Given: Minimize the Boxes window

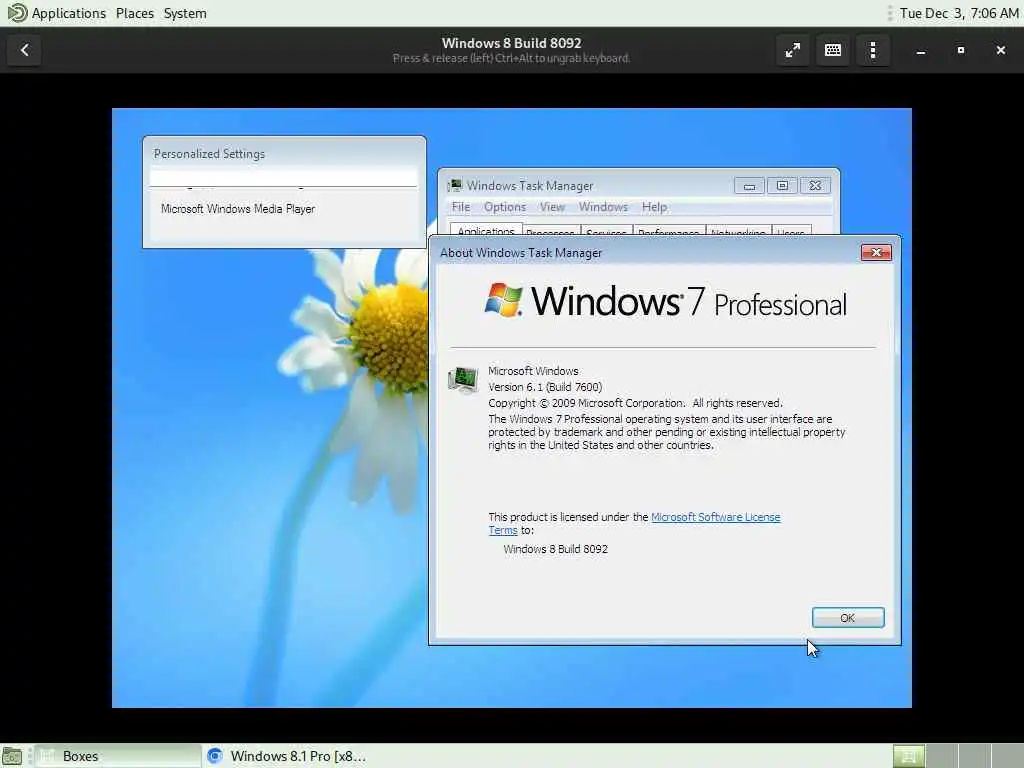Looking at the screenshot, I should tap(921, 50).
